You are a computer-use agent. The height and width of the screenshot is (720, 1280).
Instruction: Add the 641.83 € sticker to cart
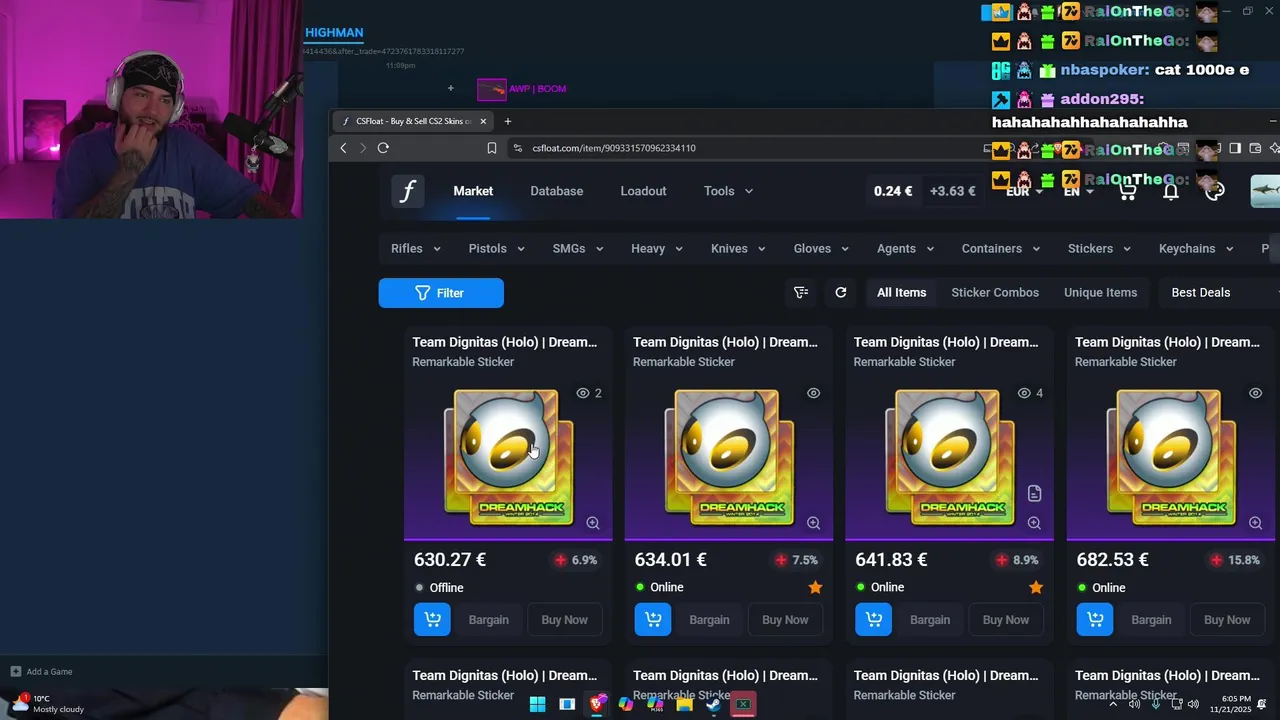tap(874, 620)
